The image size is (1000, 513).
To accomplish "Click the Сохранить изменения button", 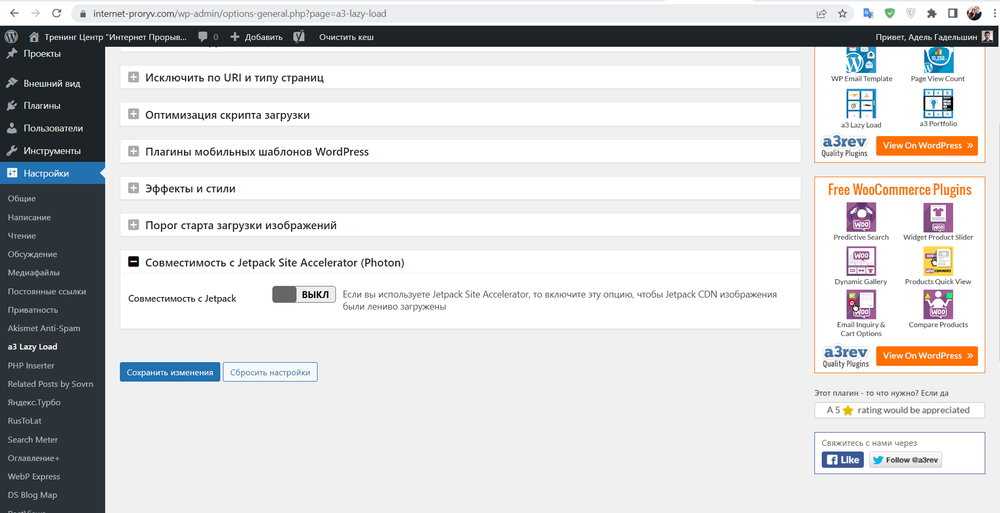I will pos(169,372).
